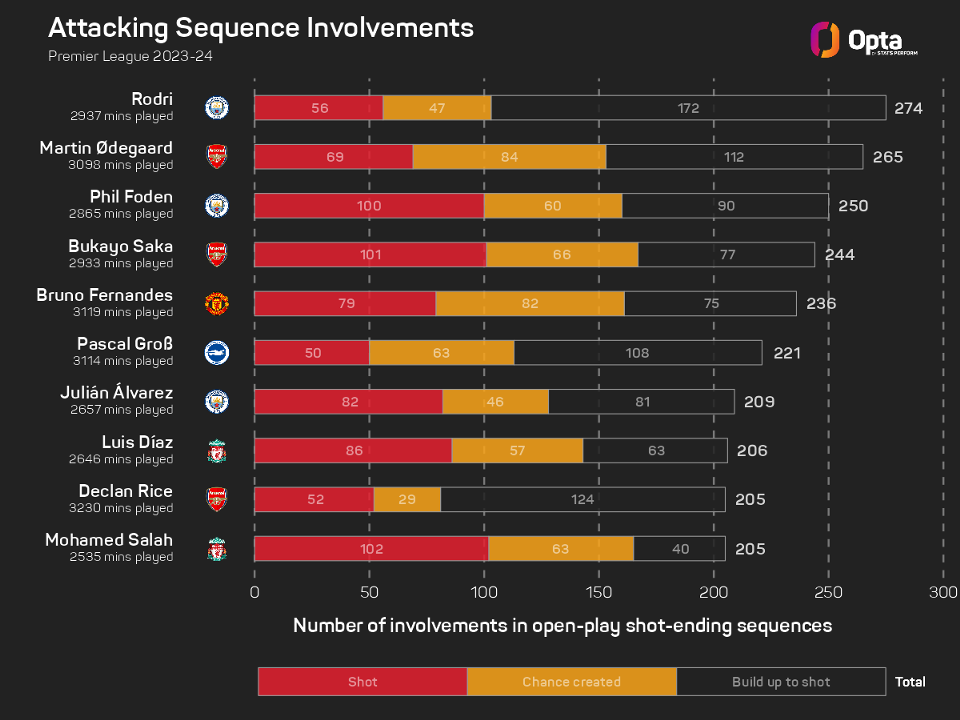Click Rodri's red shot bar segment showing 56

(x=318, y=108)
